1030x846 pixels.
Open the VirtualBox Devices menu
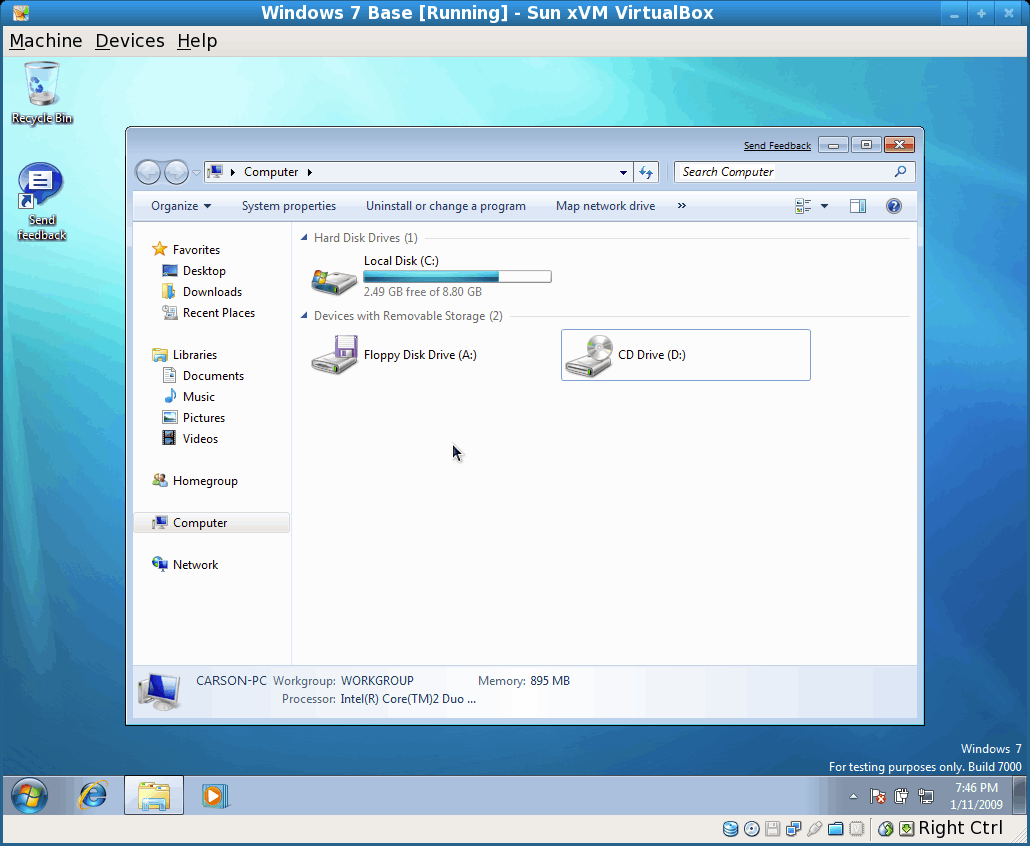130,41
